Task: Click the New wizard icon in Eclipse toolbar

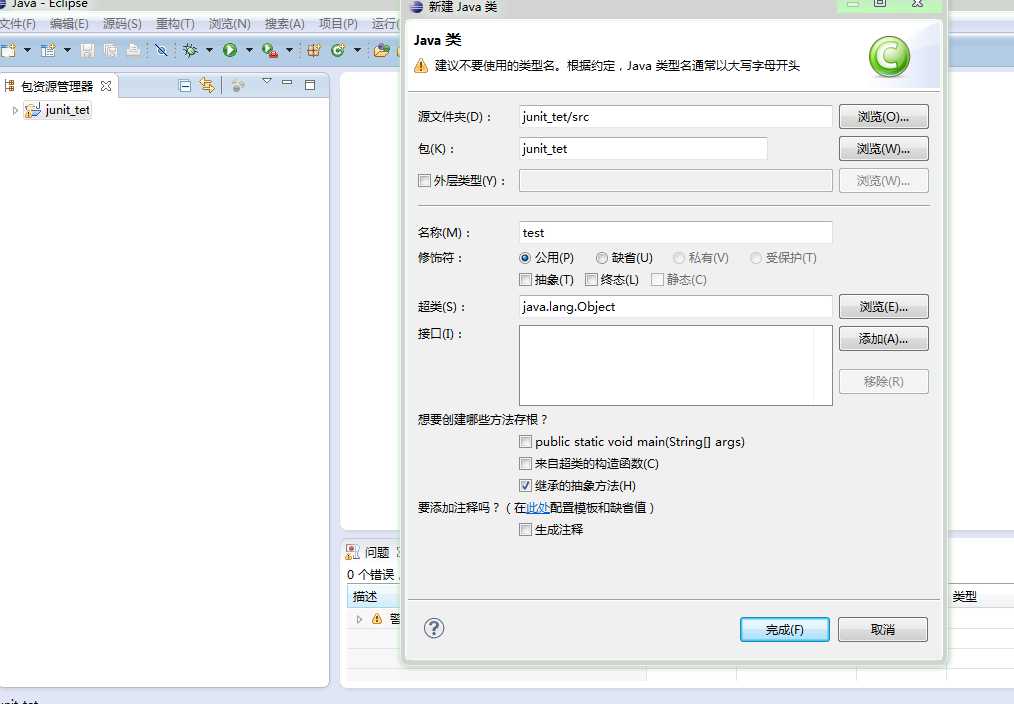Action: [x=8, y=50]
